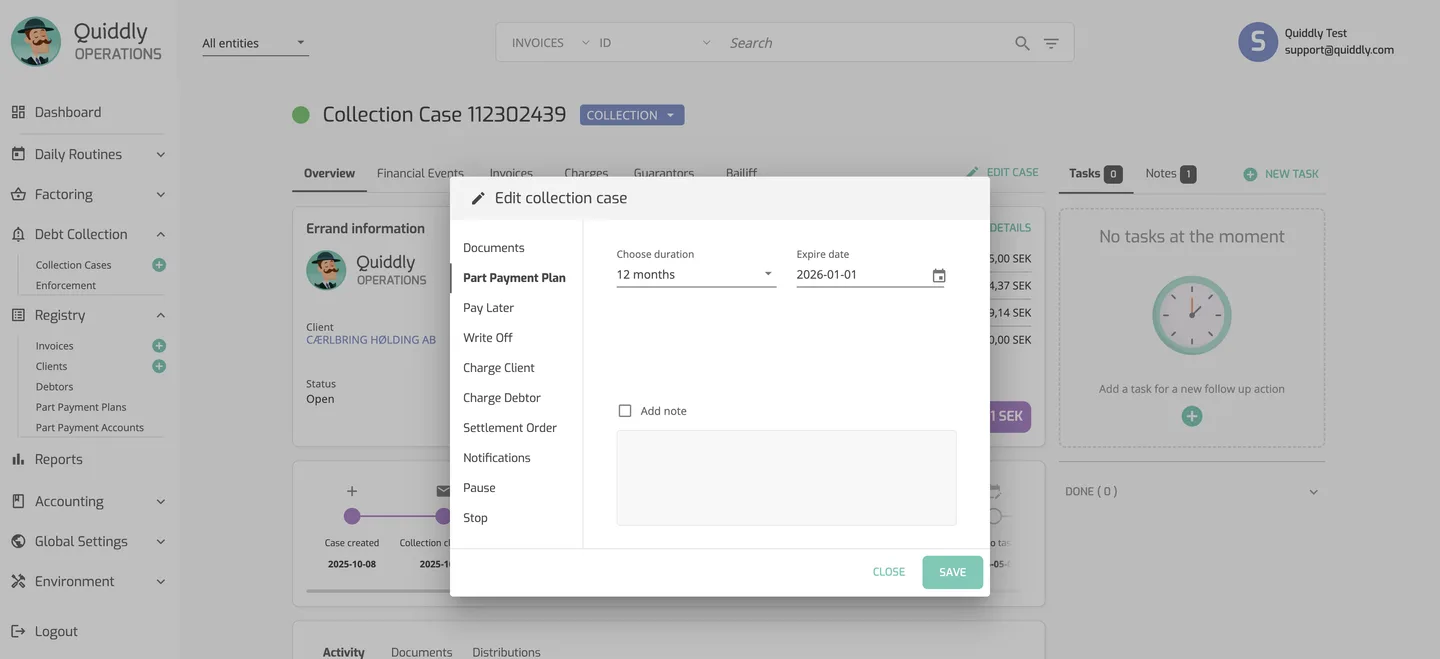
Task: Click the CLOSE button
Action: tap(889, 572)
